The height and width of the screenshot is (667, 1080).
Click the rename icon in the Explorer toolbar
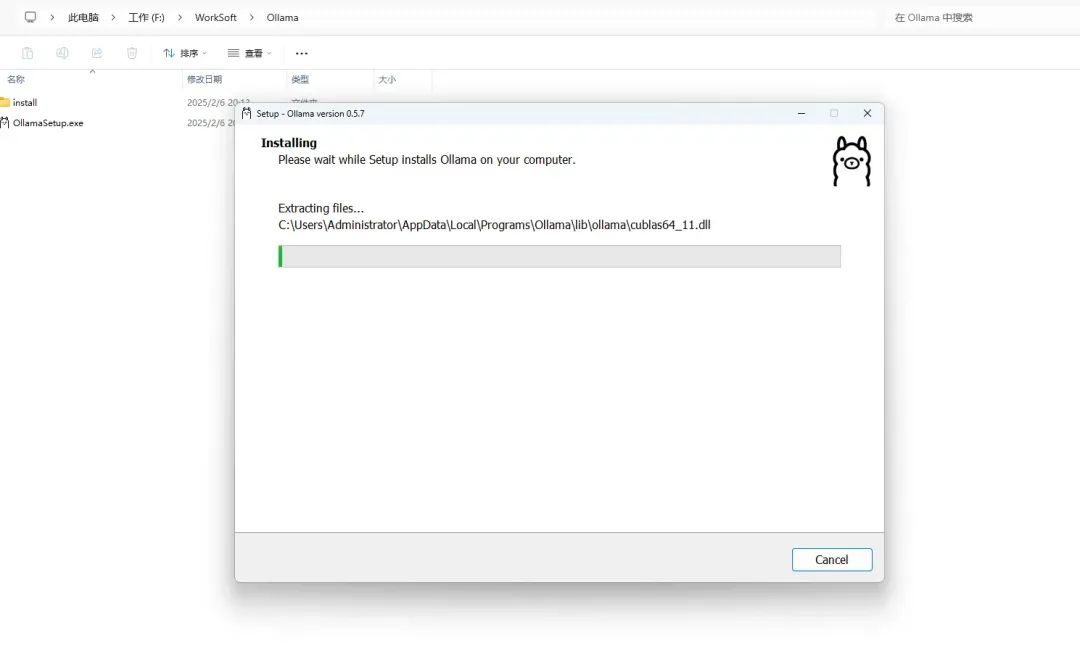point(62,53)
